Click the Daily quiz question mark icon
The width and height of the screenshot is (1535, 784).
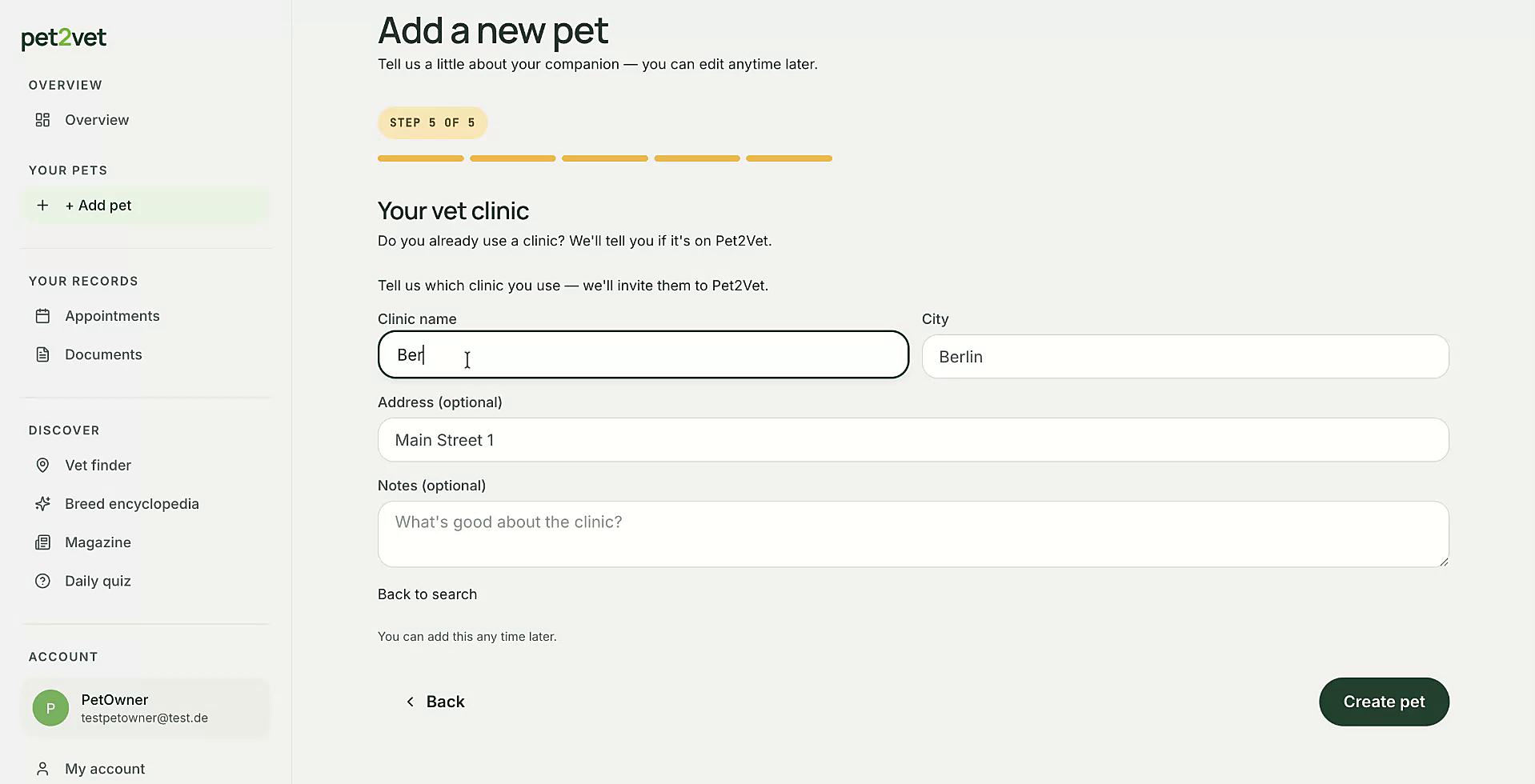pyautogui.click(x=42, y=581)
